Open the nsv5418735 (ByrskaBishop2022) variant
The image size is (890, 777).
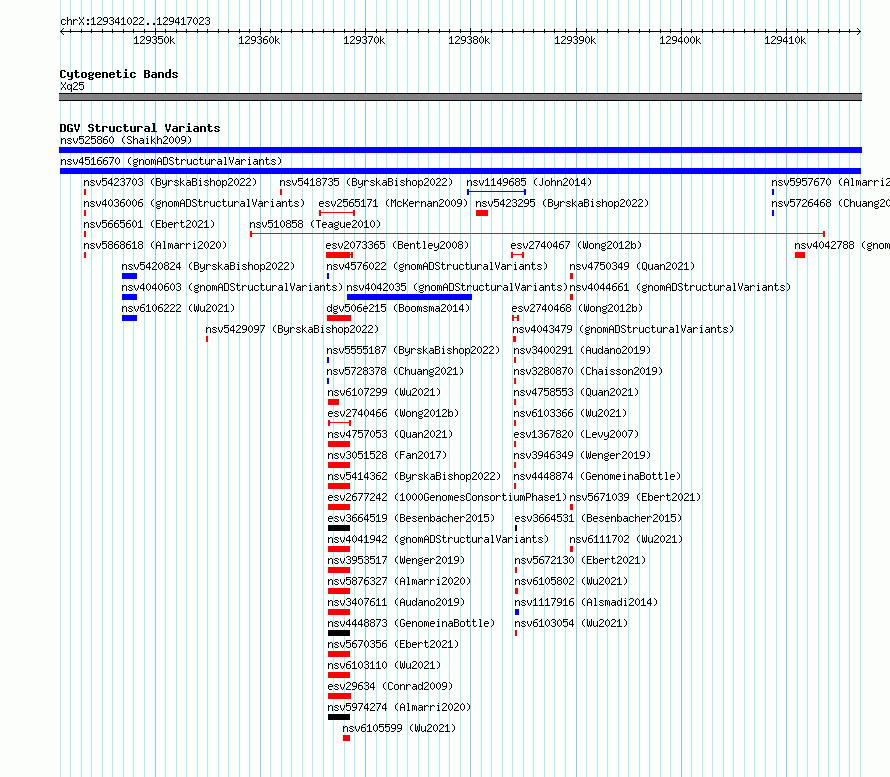pyautogui.click(x=366, y=182)
